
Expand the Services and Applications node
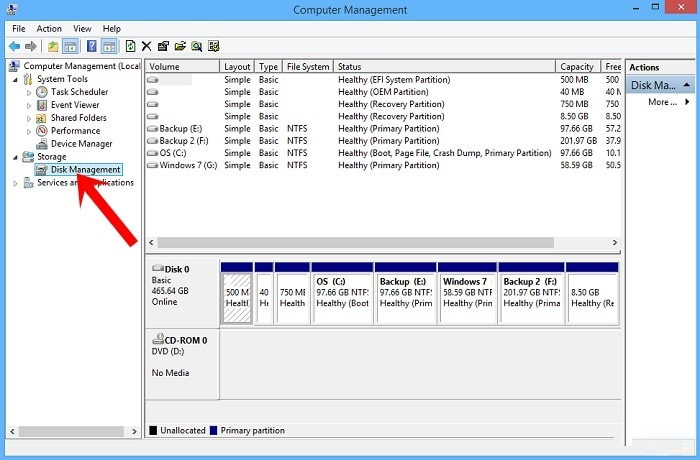point(15,183)
